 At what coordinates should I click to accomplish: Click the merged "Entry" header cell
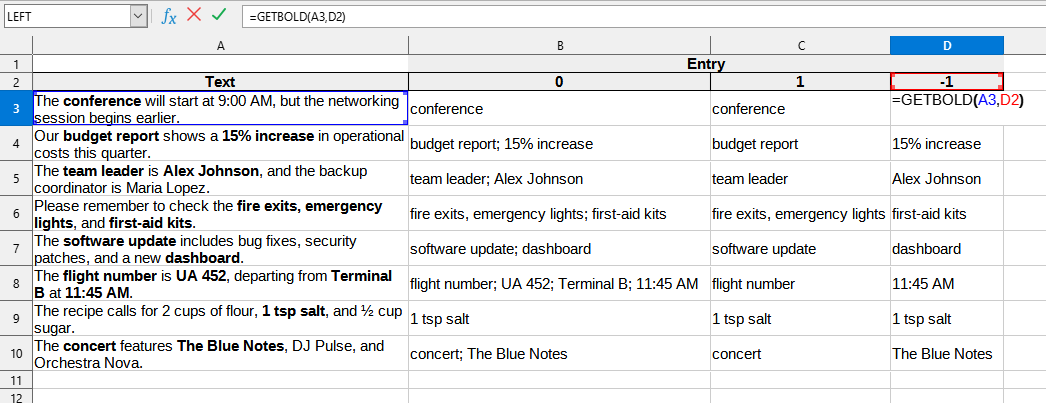click(x=706, y=64)
